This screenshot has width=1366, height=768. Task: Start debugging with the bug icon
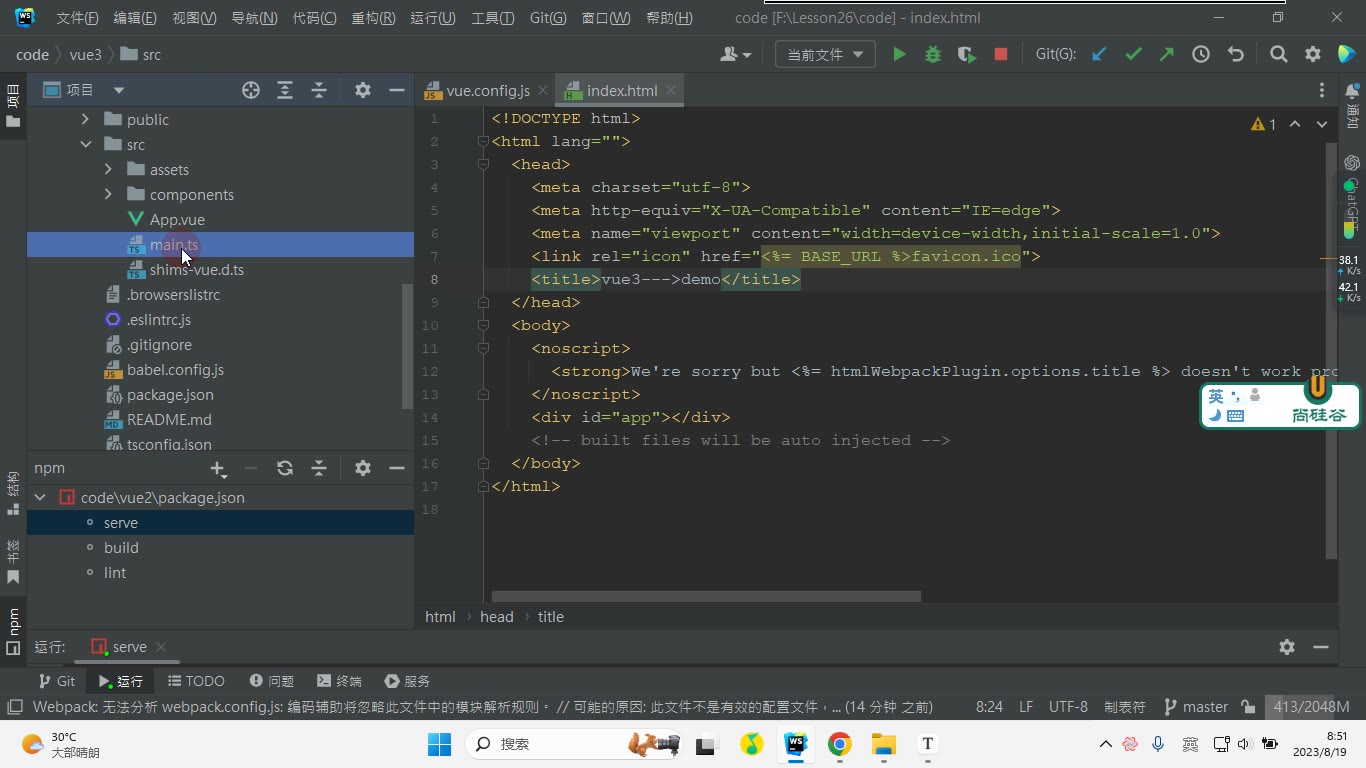(x=933, y=55)
